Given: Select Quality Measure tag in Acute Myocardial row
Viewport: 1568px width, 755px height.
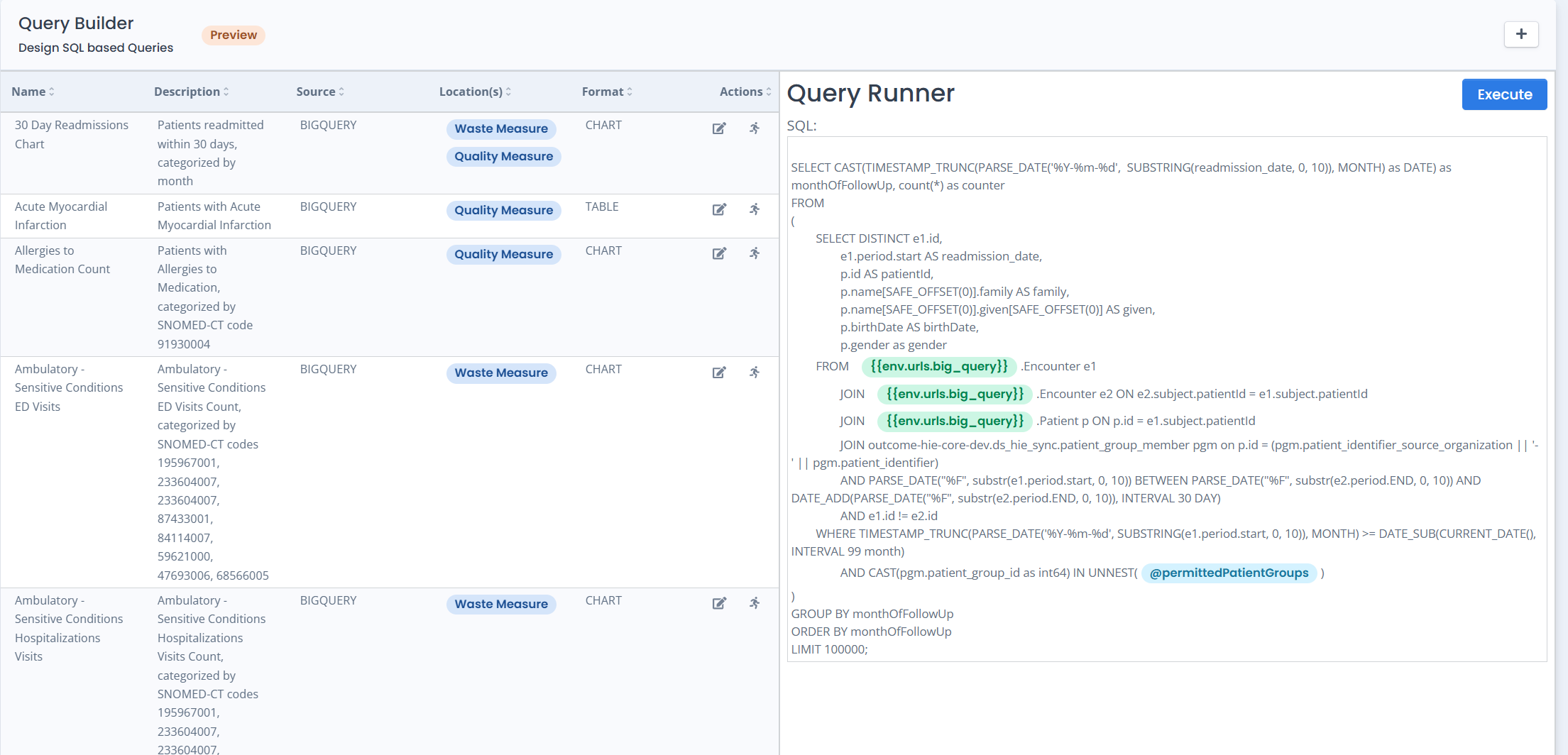Looking at the screenshot, I should 503,210.
